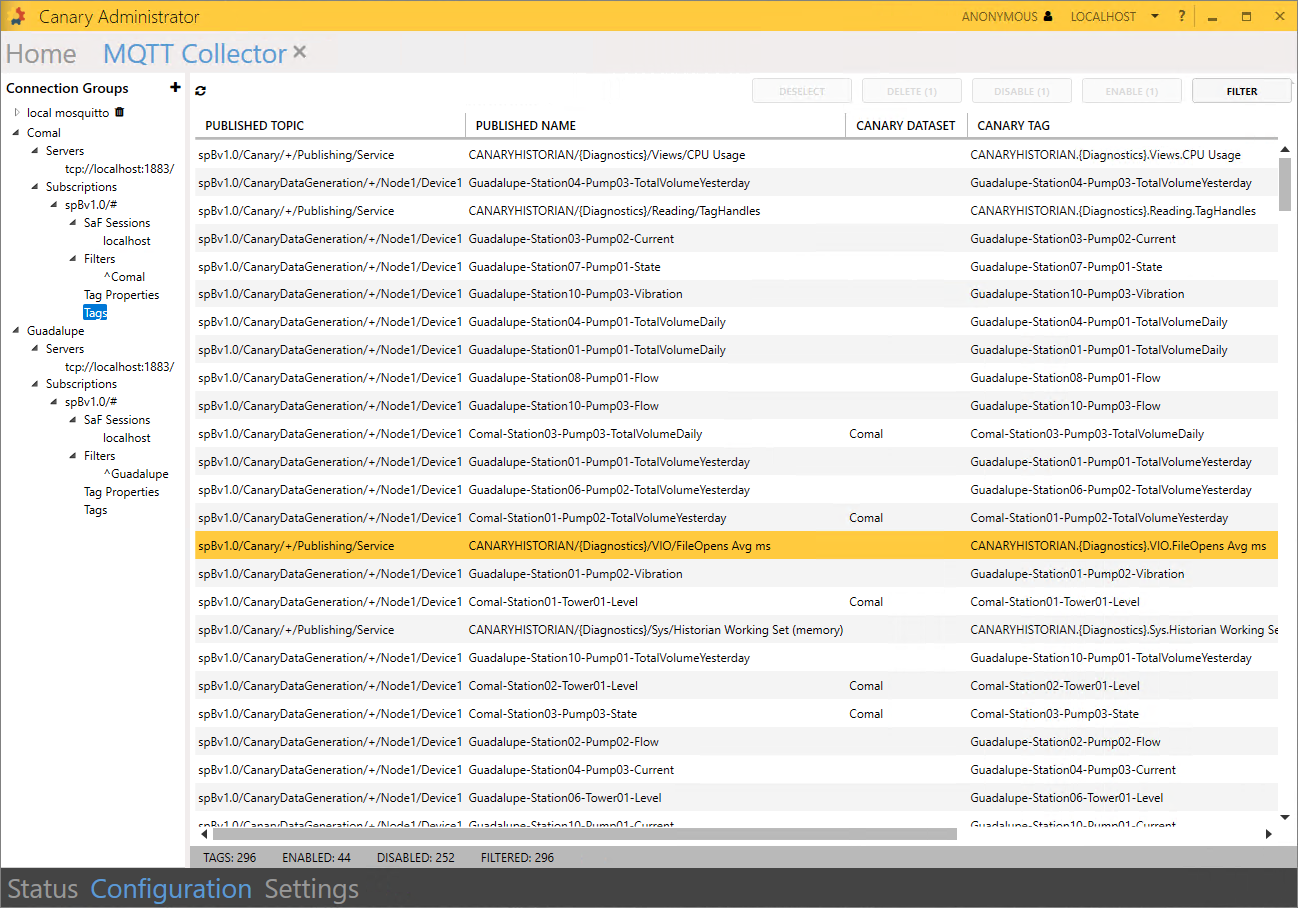Click the Canary Administrator logo icon

point(18,17)
